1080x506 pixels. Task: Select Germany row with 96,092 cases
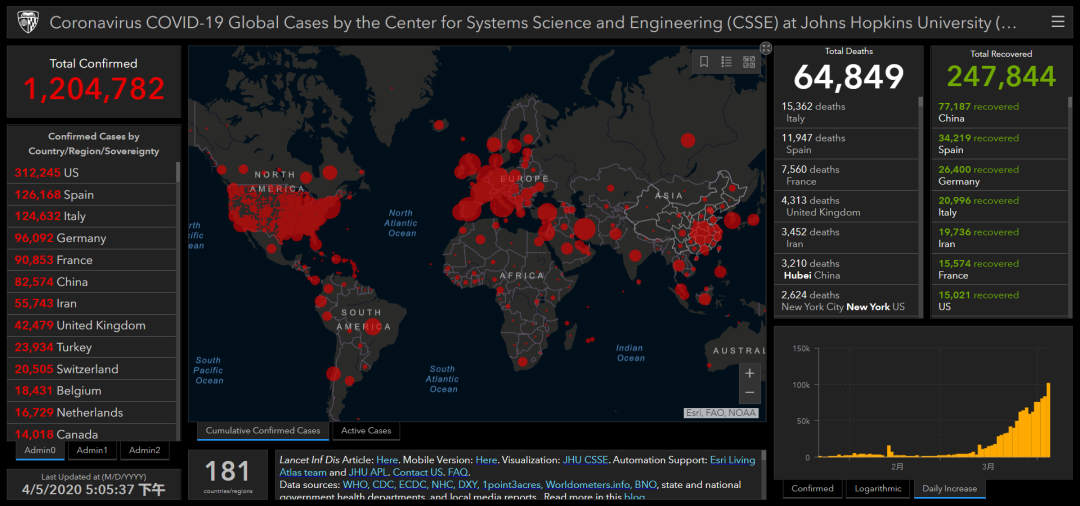(92, 238)
